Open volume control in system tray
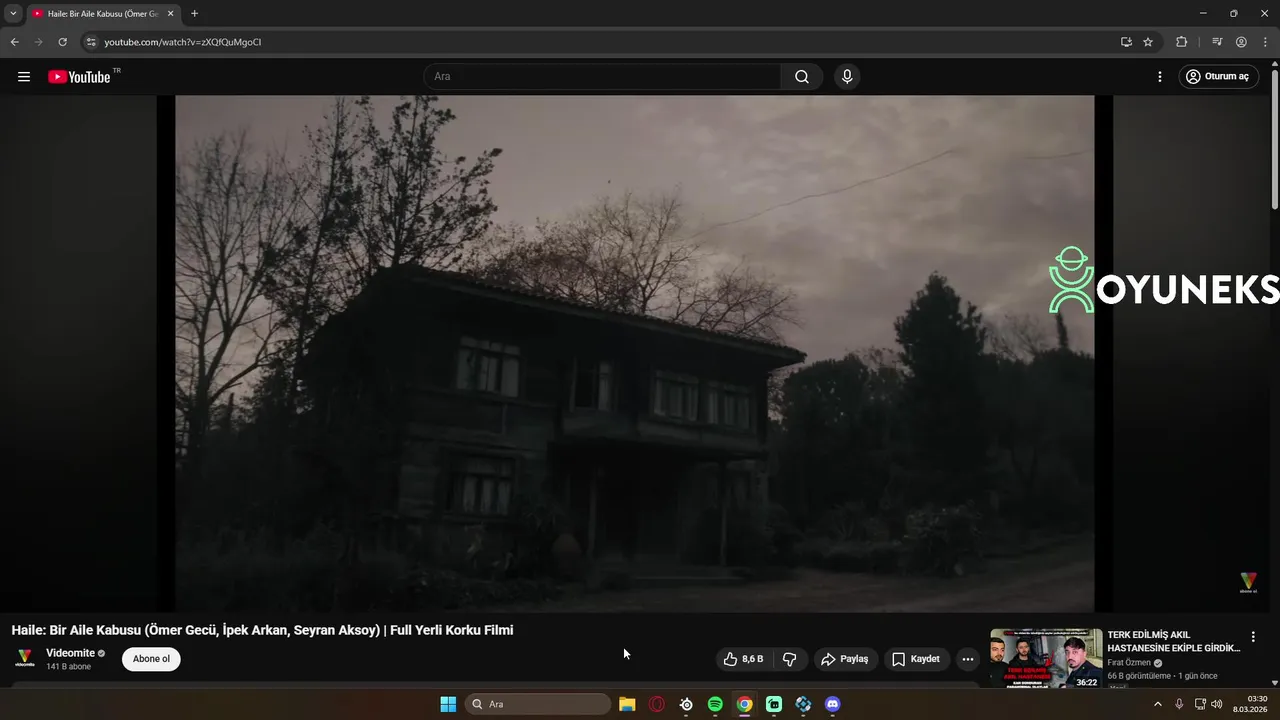 click(1217, 704)
